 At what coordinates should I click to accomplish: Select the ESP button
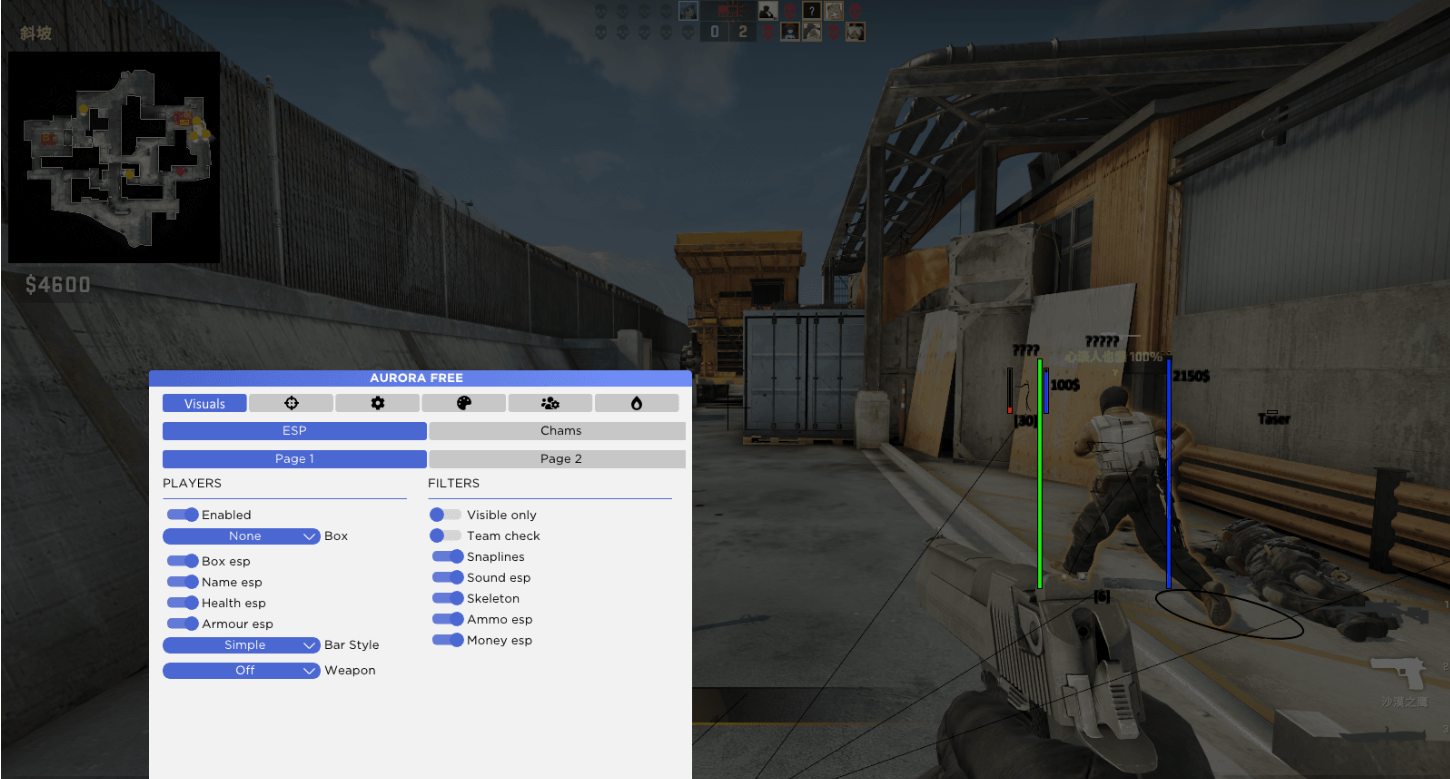coord(294,431)
